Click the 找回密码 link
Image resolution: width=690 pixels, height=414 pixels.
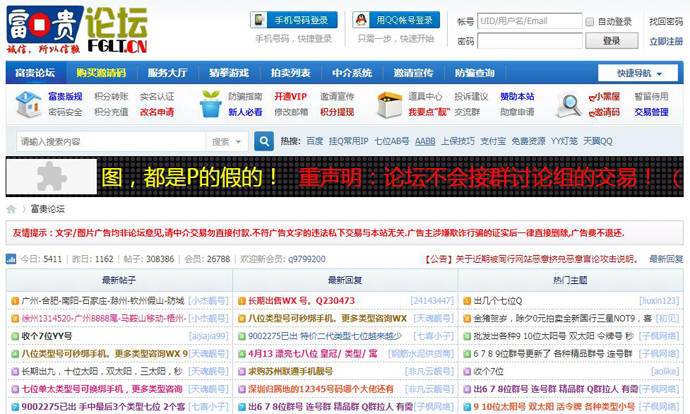tap(666, 21)
